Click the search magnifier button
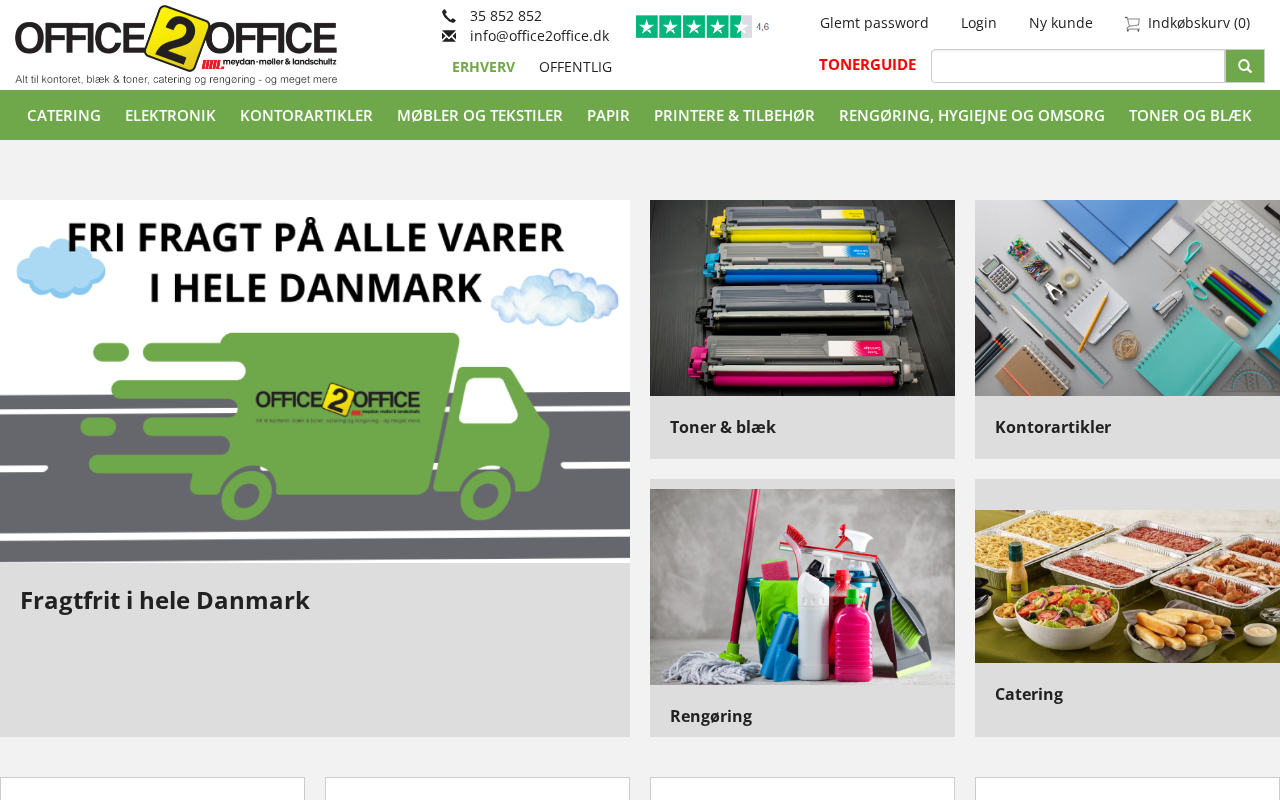Screen dimensions: 1280x800 coord(1245,66)
